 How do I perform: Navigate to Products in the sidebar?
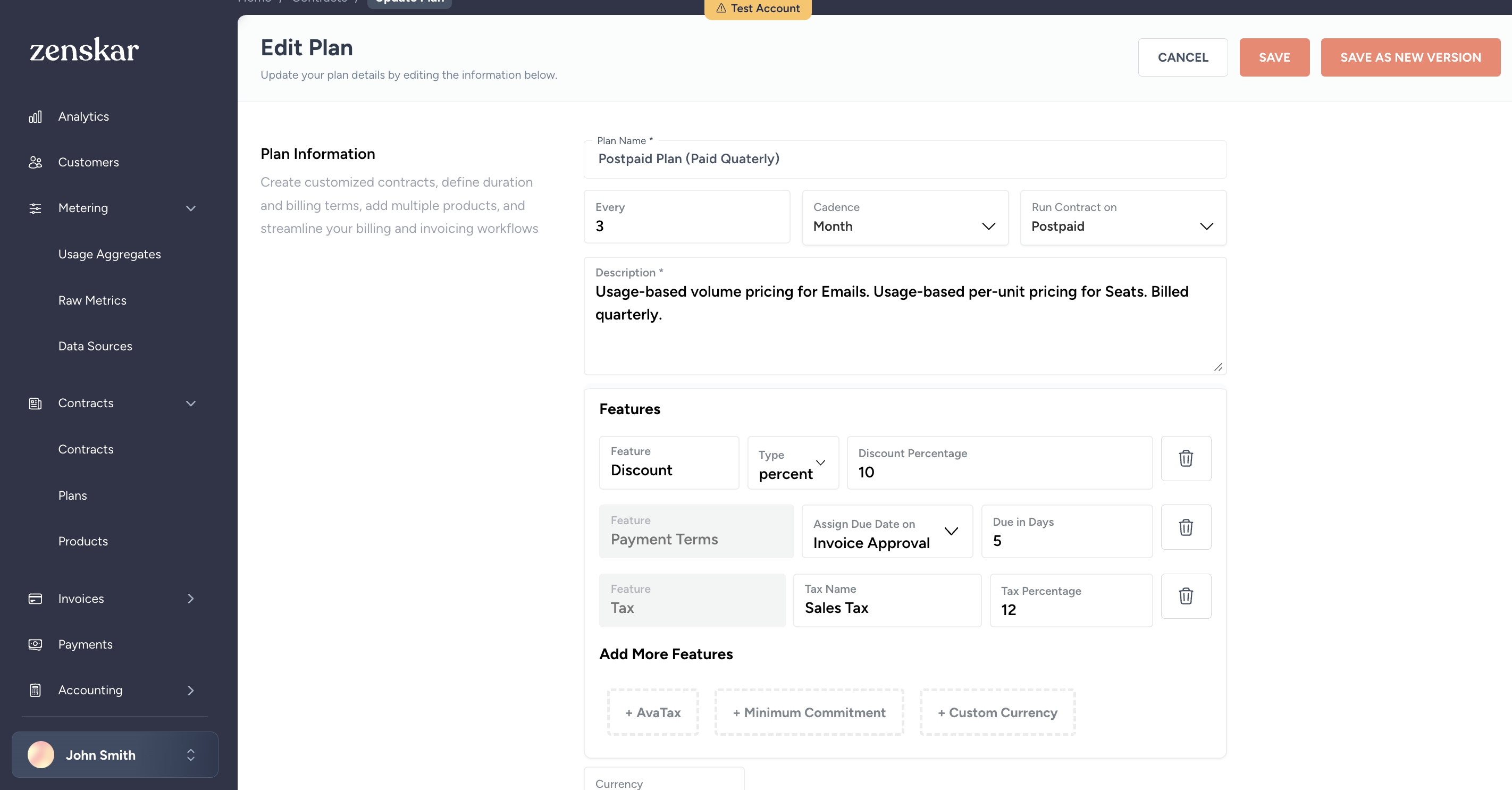83,541
